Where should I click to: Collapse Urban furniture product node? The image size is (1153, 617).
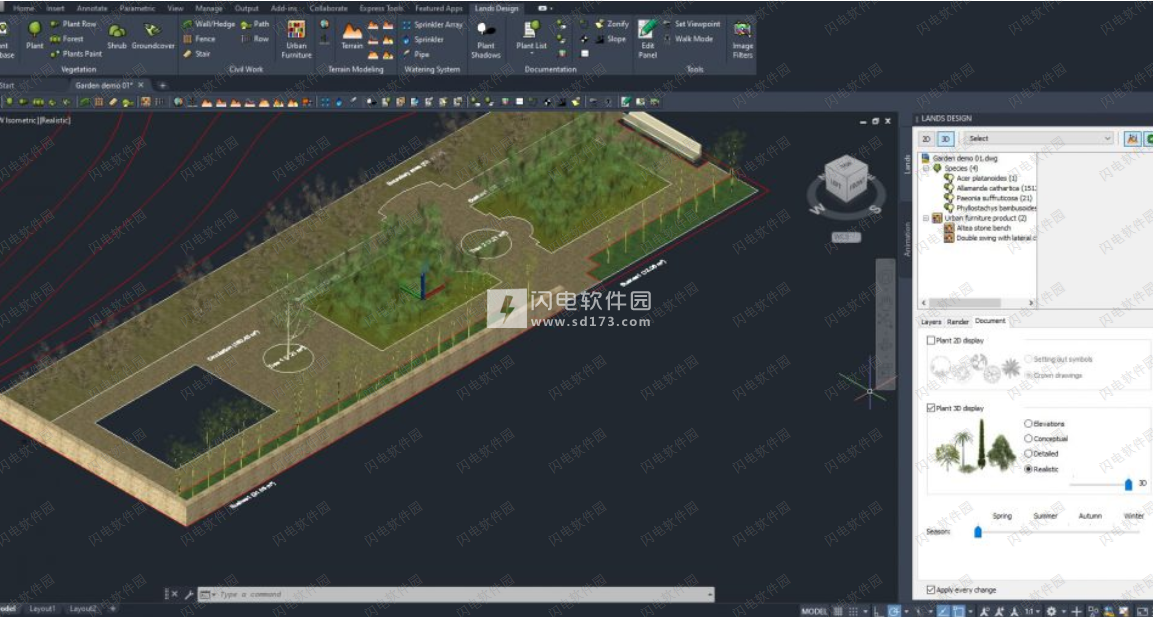pos(927,218)
